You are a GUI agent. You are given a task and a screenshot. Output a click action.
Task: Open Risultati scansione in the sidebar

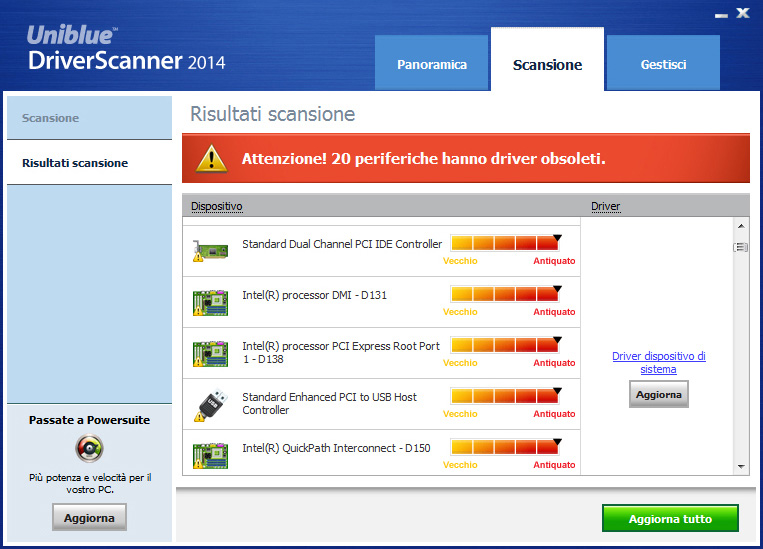coord(75,162)
